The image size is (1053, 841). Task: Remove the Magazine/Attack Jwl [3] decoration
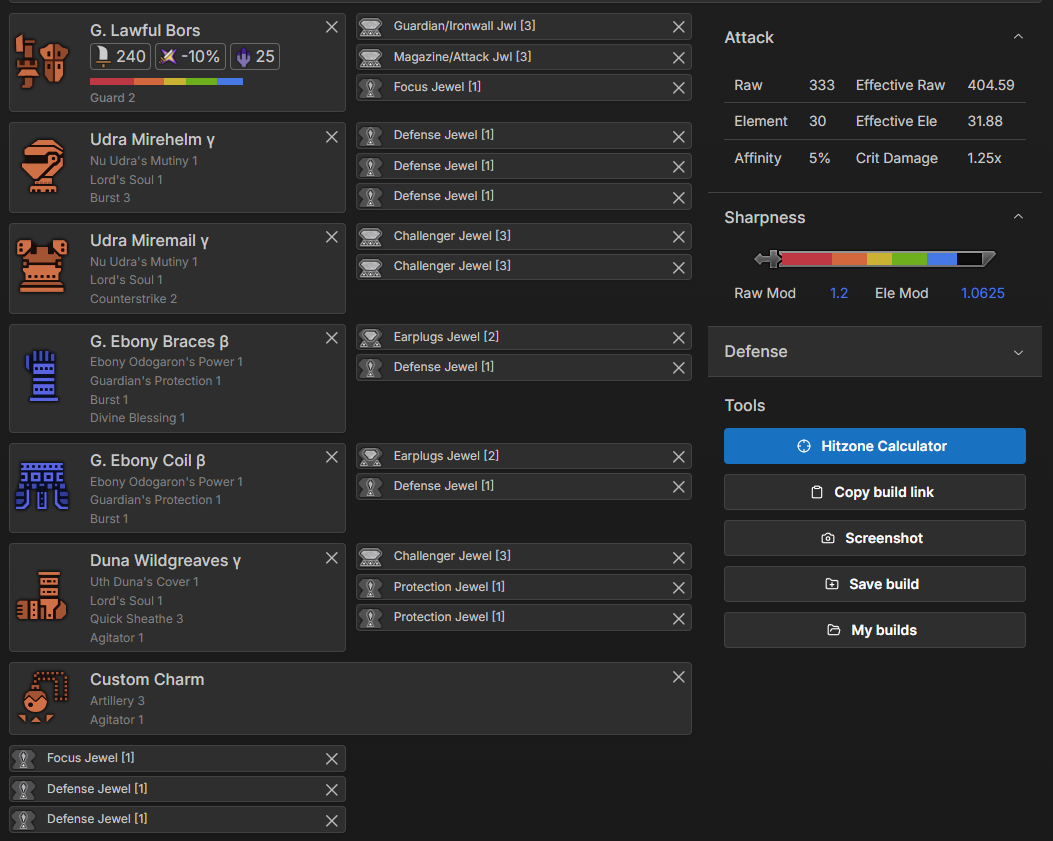[x=679, y=58]
